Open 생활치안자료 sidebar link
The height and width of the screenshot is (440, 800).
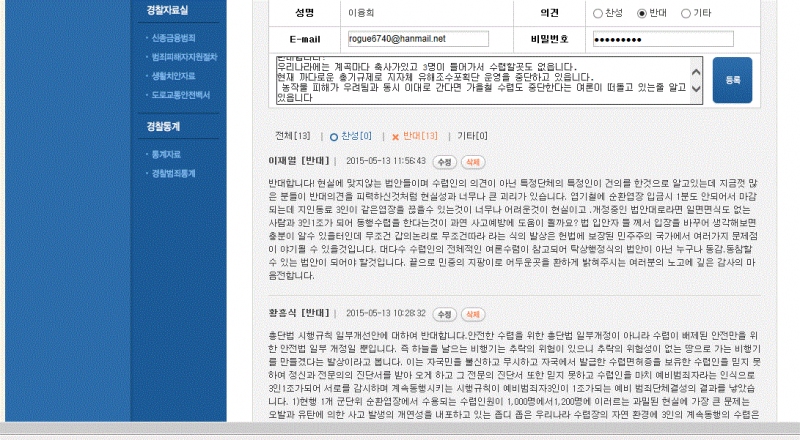coord(174,75)
